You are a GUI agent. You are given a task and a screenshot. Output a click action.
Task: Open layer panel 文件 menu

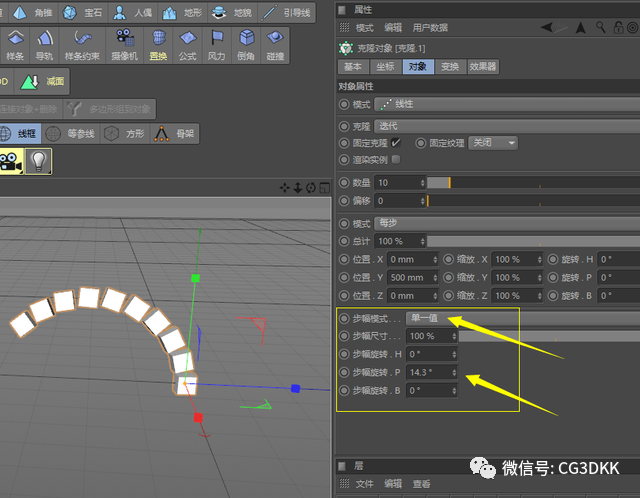point(364,484)
